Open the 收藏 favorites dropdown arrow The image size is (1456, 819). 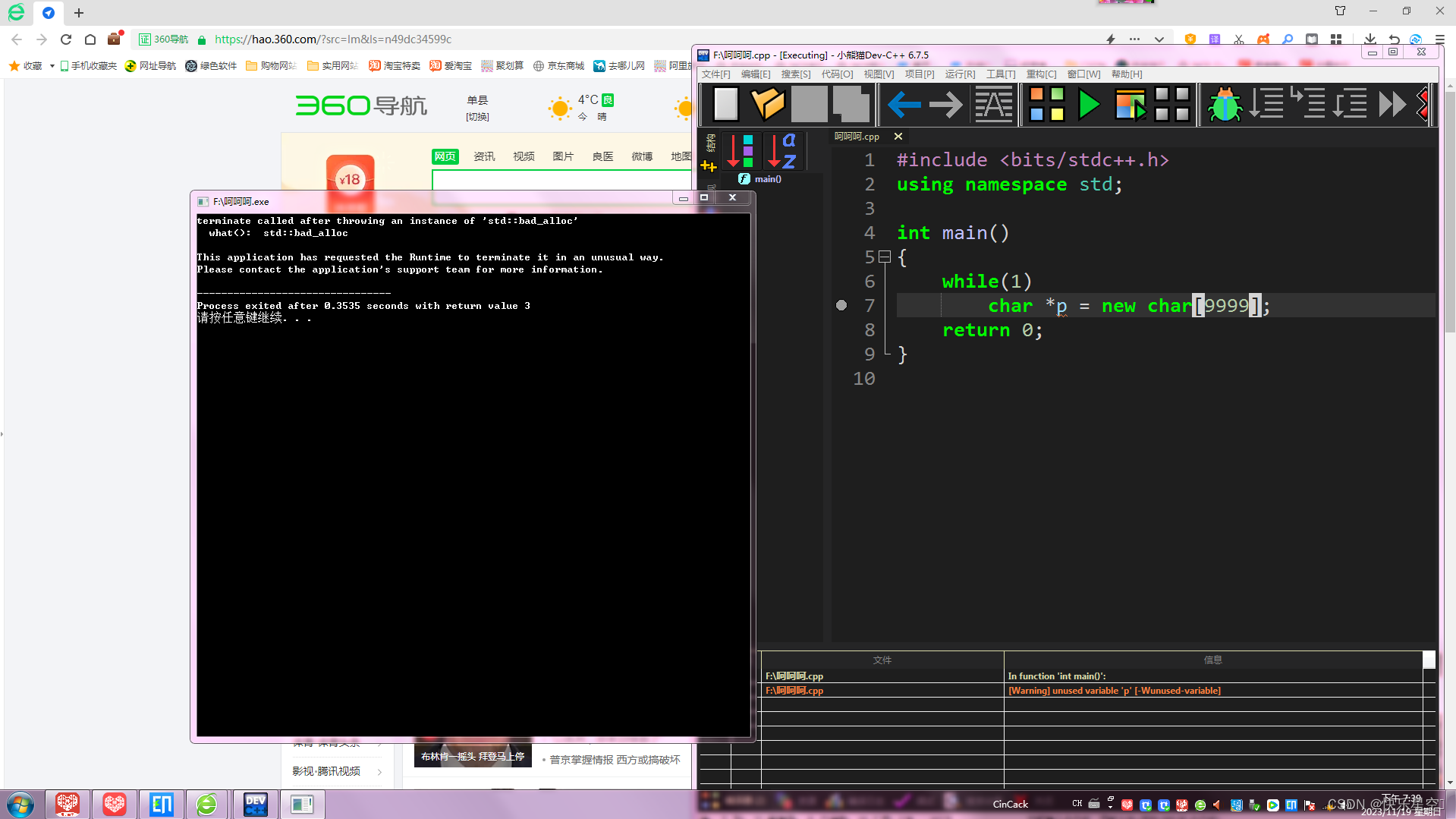(52, 66)
